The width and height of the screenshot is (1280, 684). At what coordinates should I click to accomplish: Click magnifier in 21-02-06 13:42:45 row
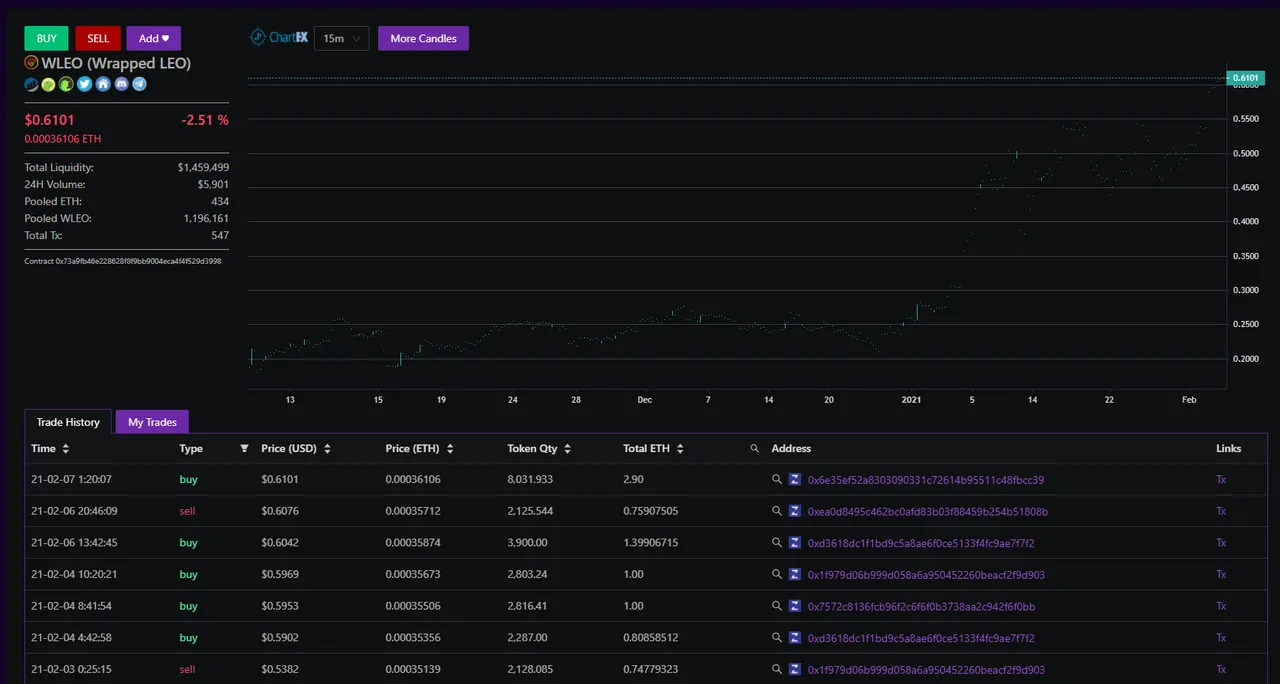pos(777,543)
